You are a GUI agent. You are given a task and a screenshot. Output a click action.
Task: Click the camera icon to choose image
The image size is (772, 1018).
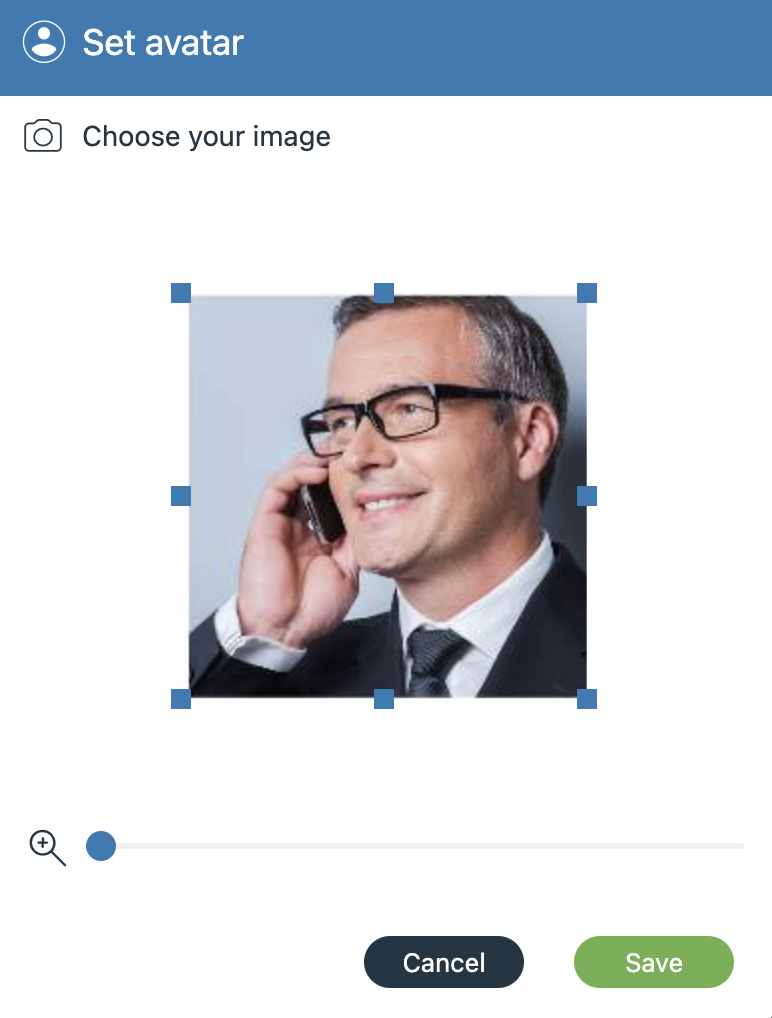point(43,136)
